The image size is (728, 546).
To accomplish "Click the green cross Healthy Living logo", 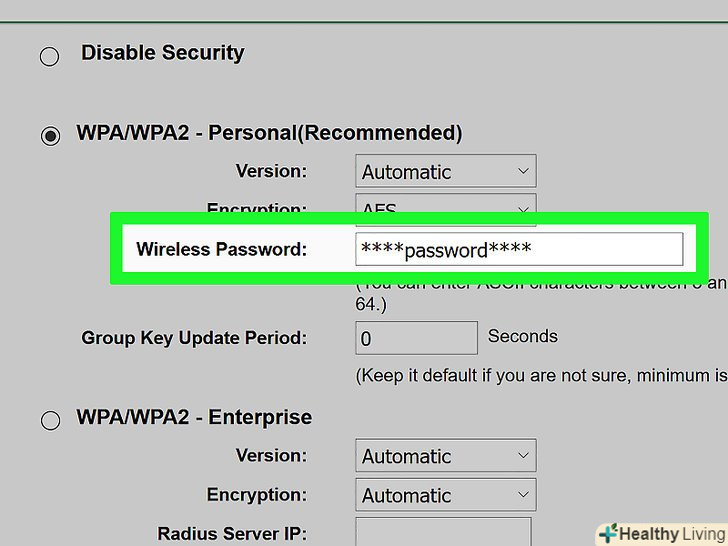I will click(607, 534).
